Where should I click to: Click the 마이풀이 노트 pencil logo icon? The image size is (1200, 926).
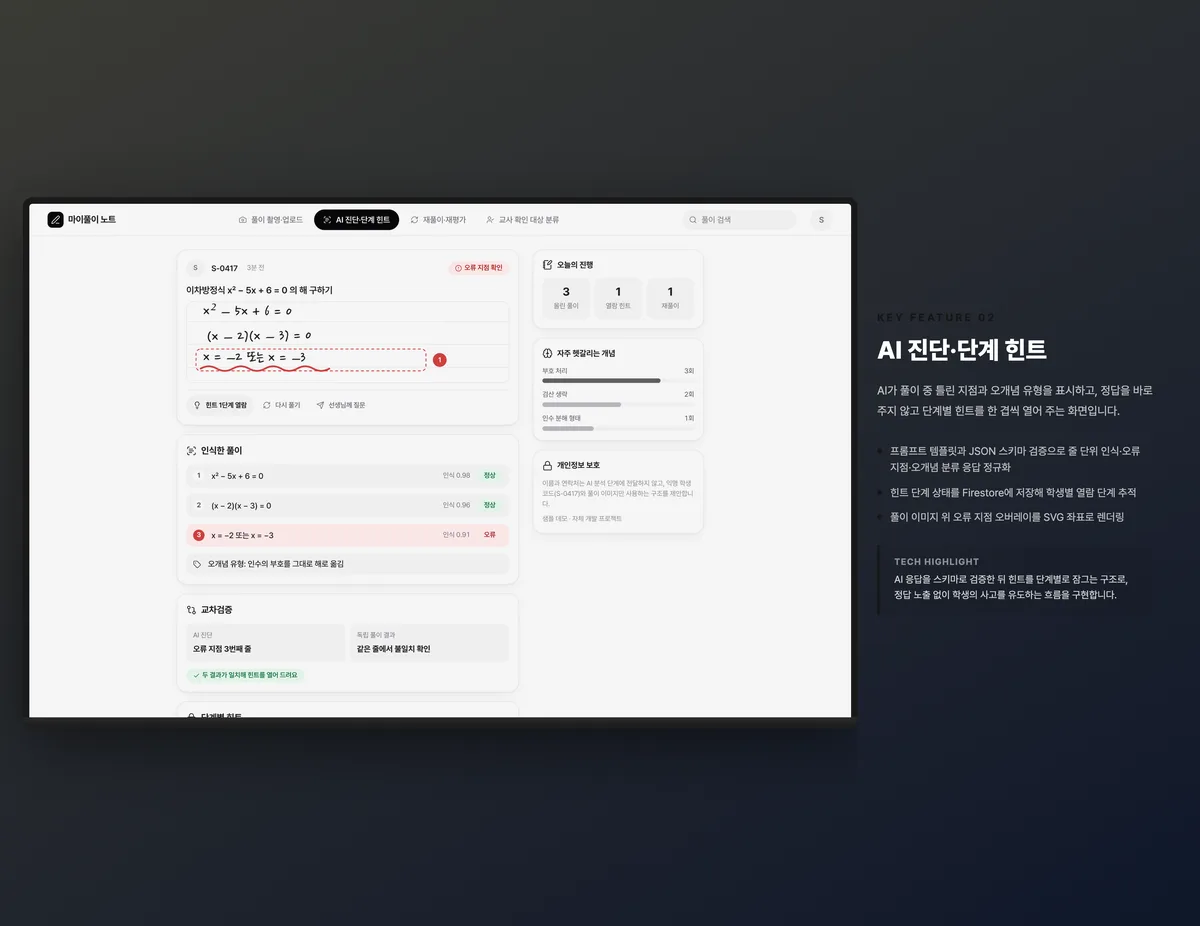55,219
